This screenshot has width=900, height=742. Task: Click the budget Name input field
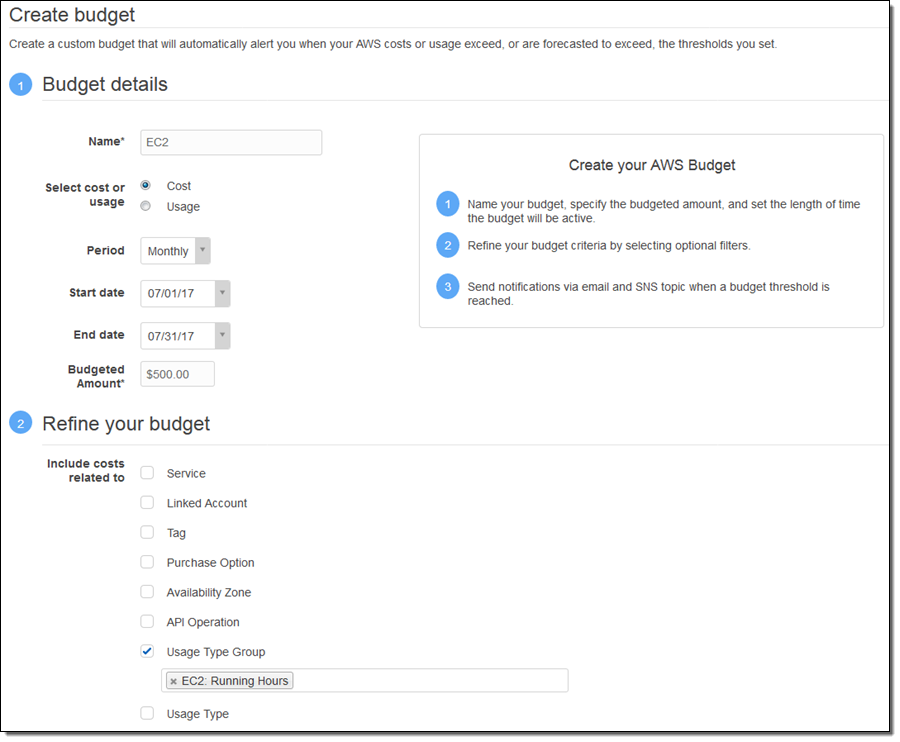click(x=231, y=142)
